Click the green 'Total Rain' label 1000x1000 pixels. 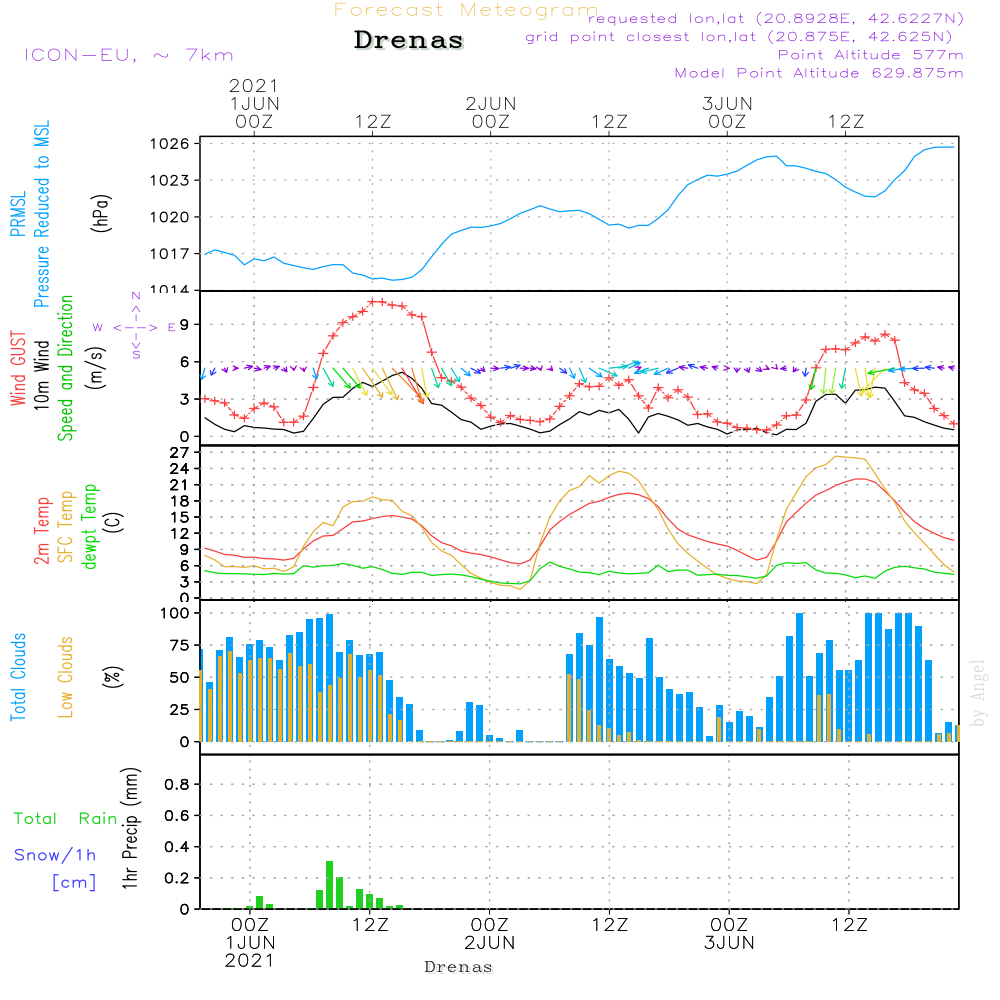[x=66, y=818]
